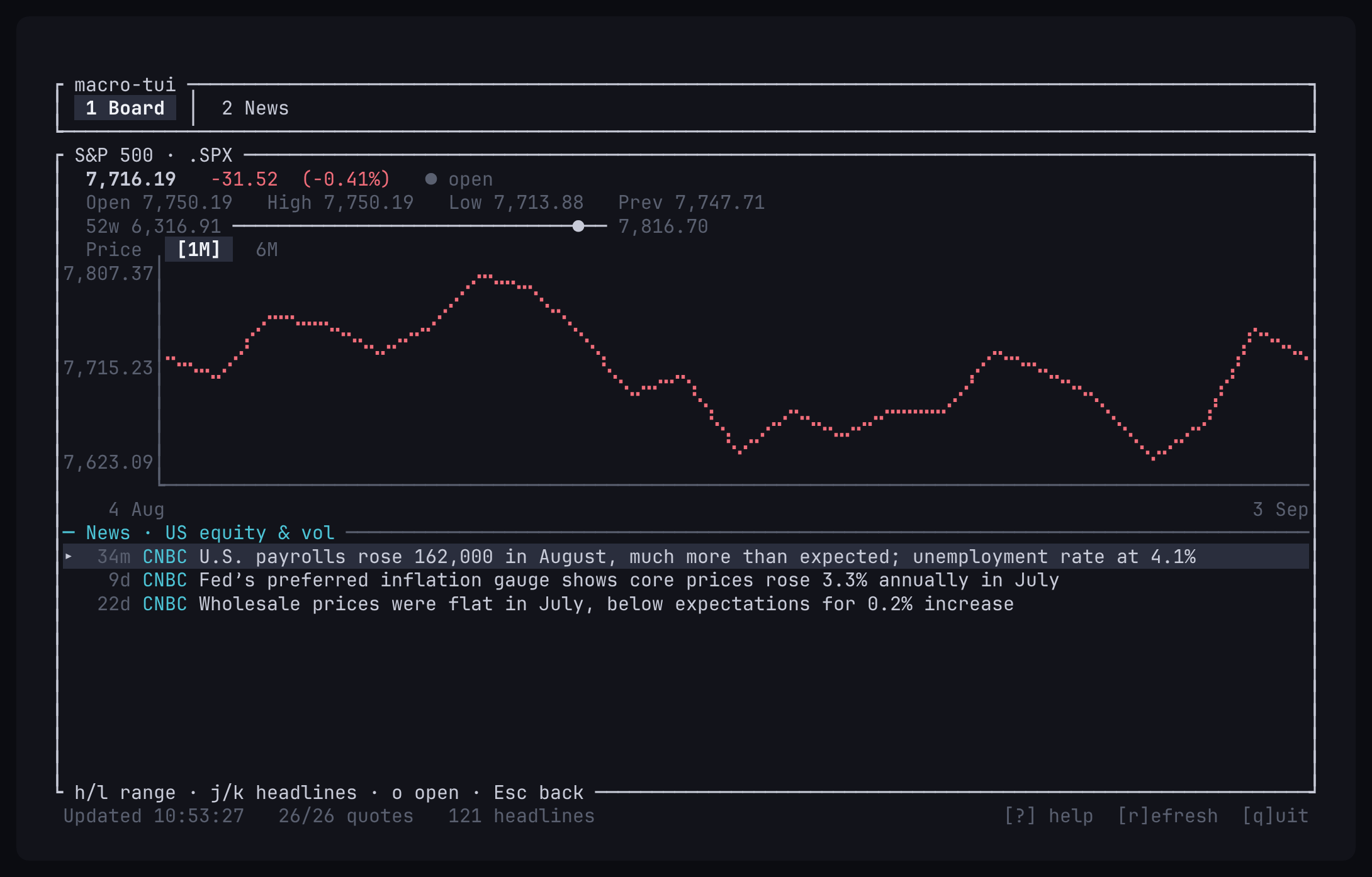The image size is (1372, 877).
Task: Click the News · US equity & vol header
Action: 210,533
